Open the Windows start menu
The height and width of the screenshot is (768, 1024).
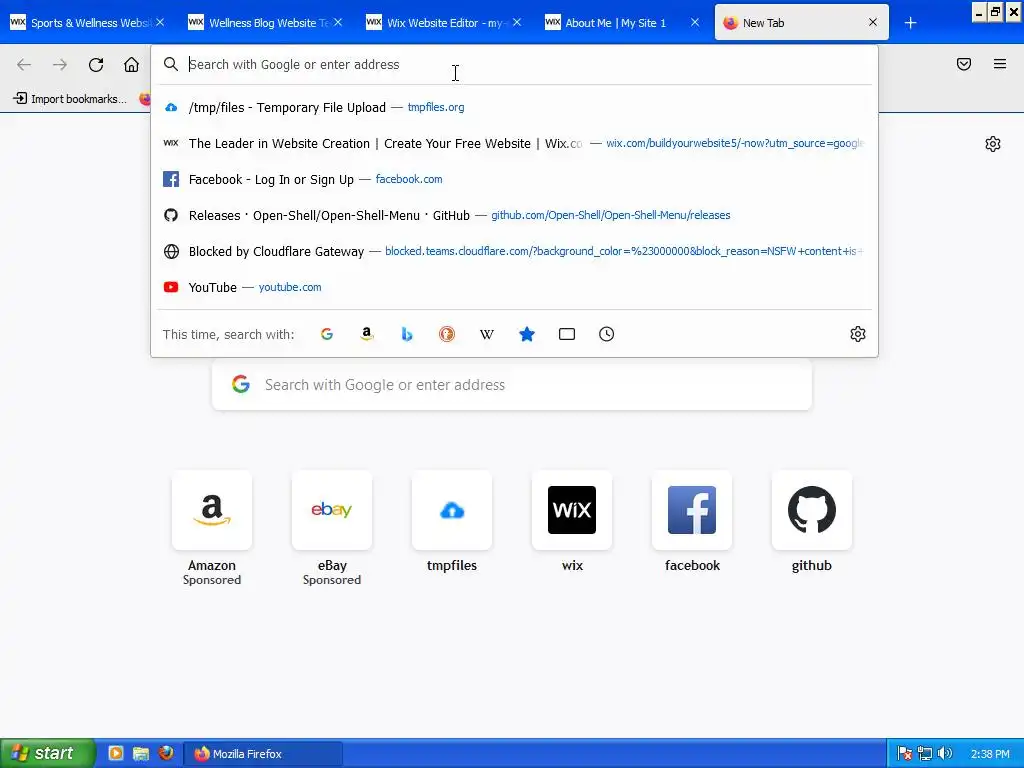[x=48, y=753]
